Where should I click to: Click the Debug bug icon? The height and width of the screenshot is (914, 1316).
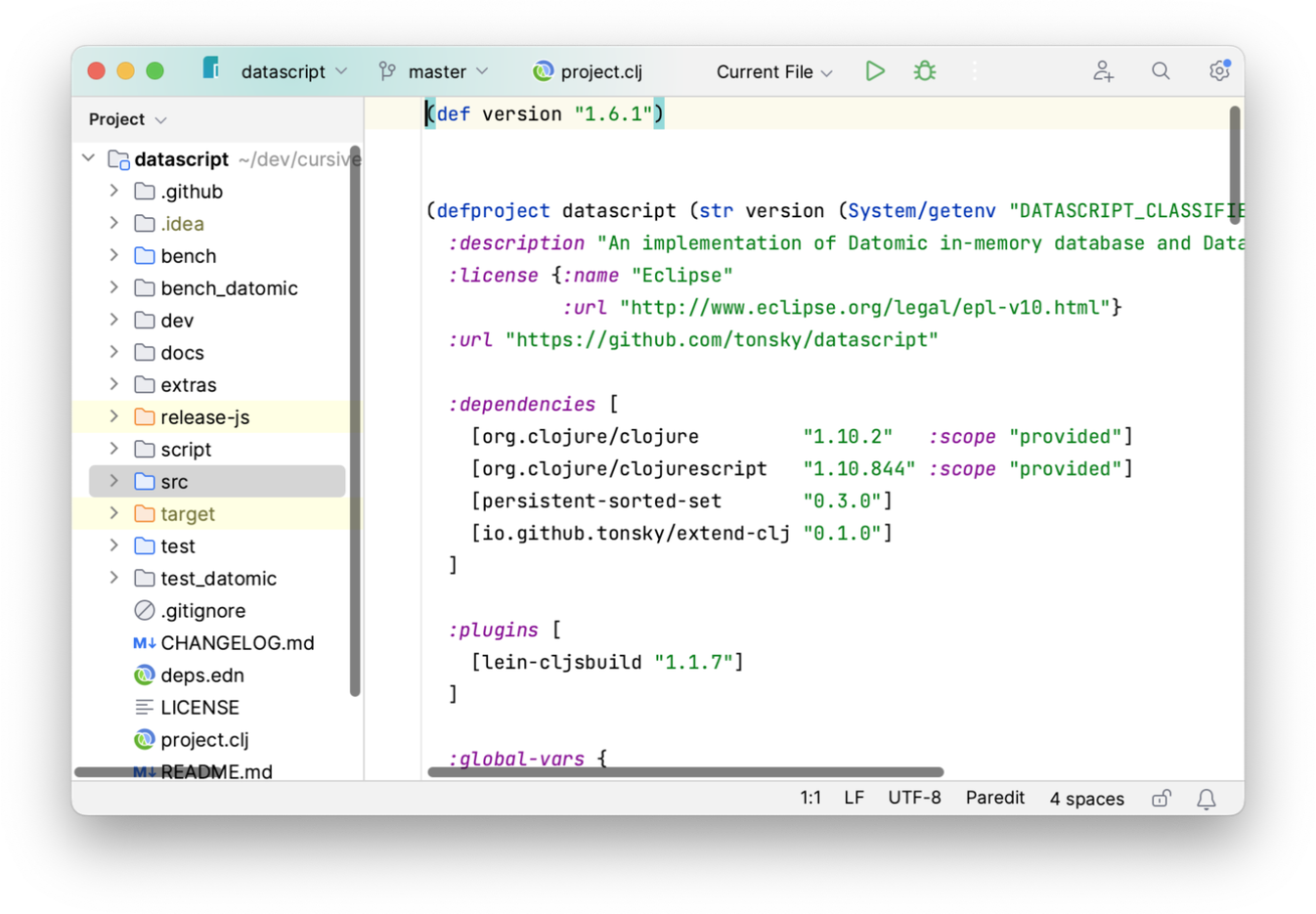pos(924,70)
